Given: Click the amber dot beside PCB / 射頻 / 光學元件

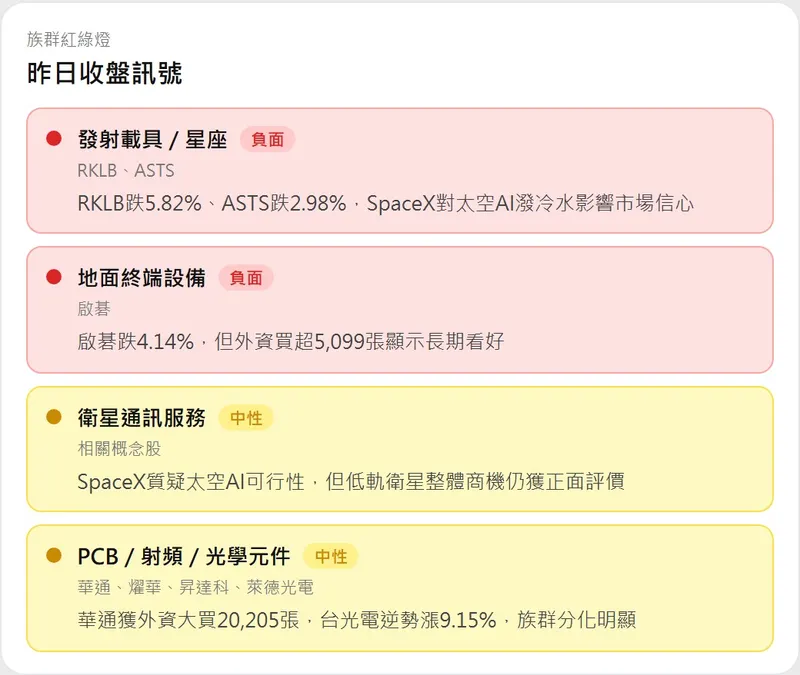Looking at the screenshot, I should click(54, 555).
